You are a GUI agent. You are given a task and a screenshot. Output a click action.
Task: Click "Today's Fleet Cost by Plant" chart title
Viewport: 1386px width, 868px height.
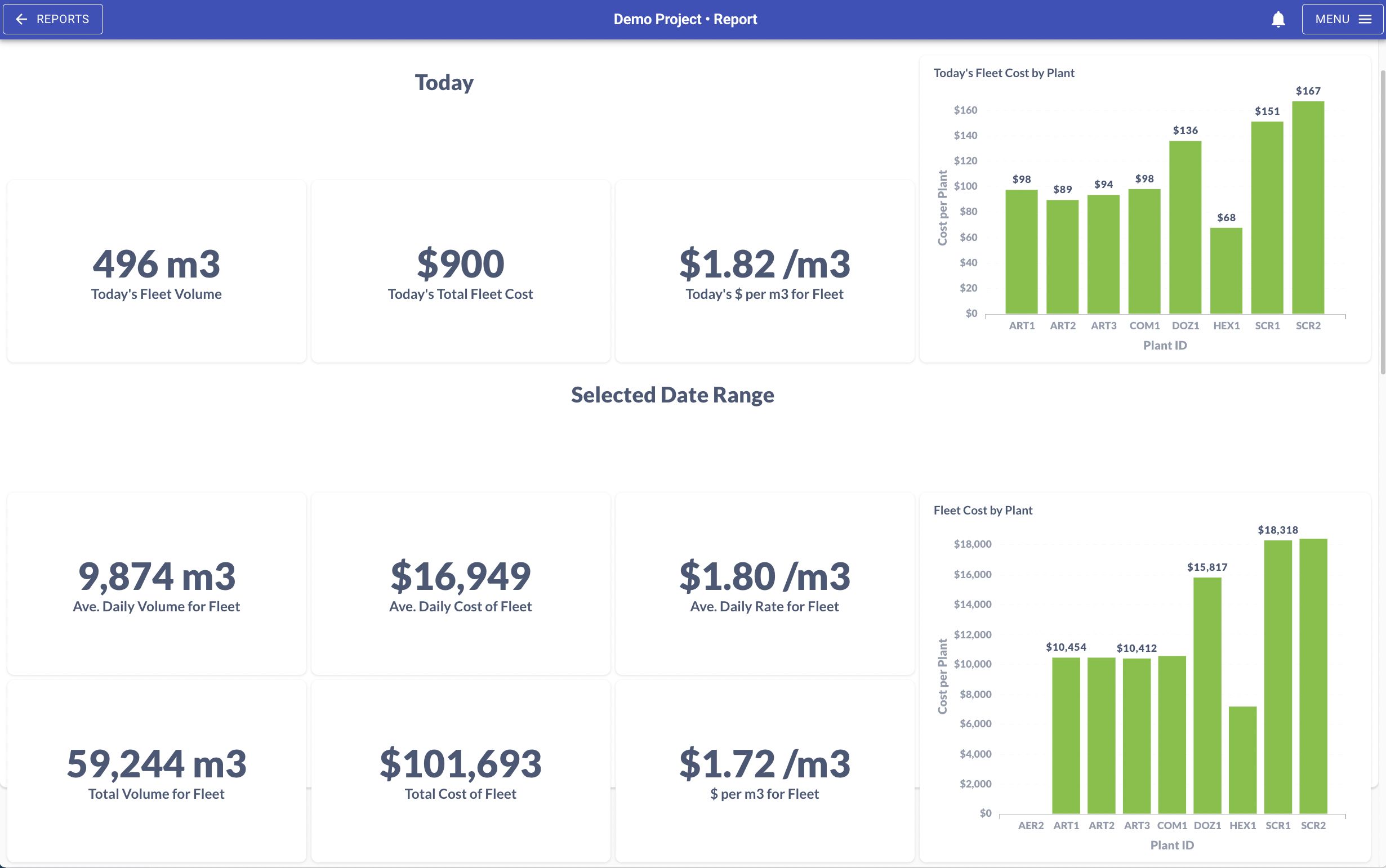click(1004, 73)
